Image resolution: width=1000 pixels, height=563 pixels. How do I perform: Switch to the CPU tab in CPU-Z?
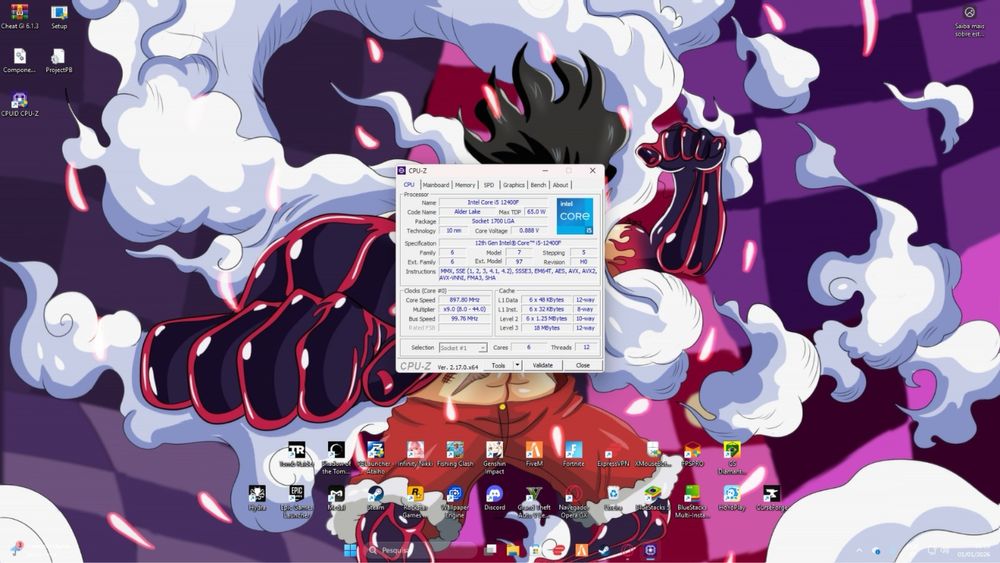tap(409, 185)
